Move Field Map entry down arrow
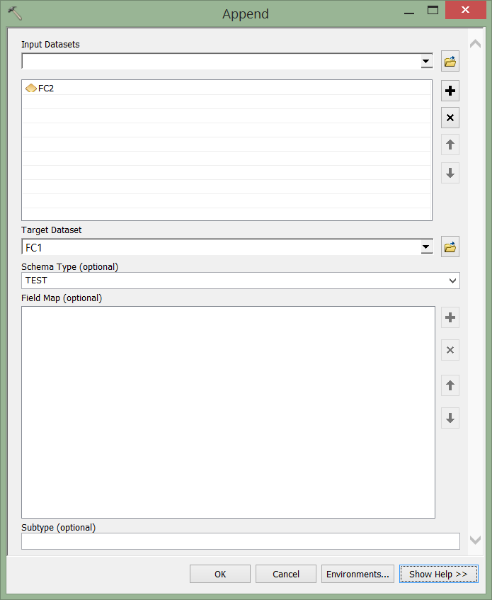The image size is (492, 600). tap(450, 418)
